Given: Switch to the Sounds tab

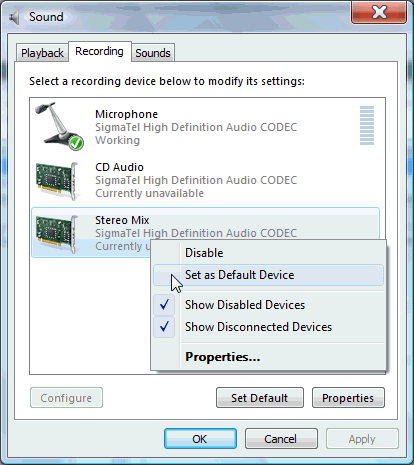Looking at the screenshot, I should (153, 53).
